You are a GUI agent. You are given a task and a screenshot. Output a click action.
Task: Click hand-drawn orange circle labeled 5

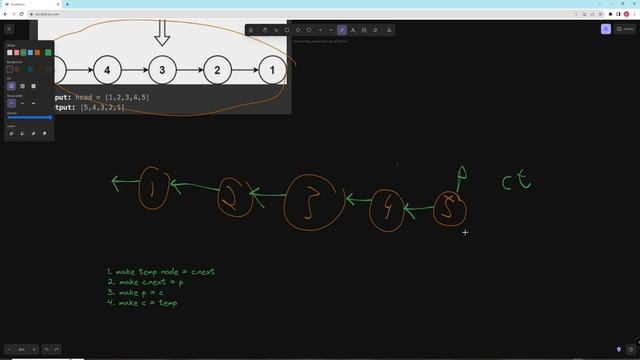(x=449, y=209)
